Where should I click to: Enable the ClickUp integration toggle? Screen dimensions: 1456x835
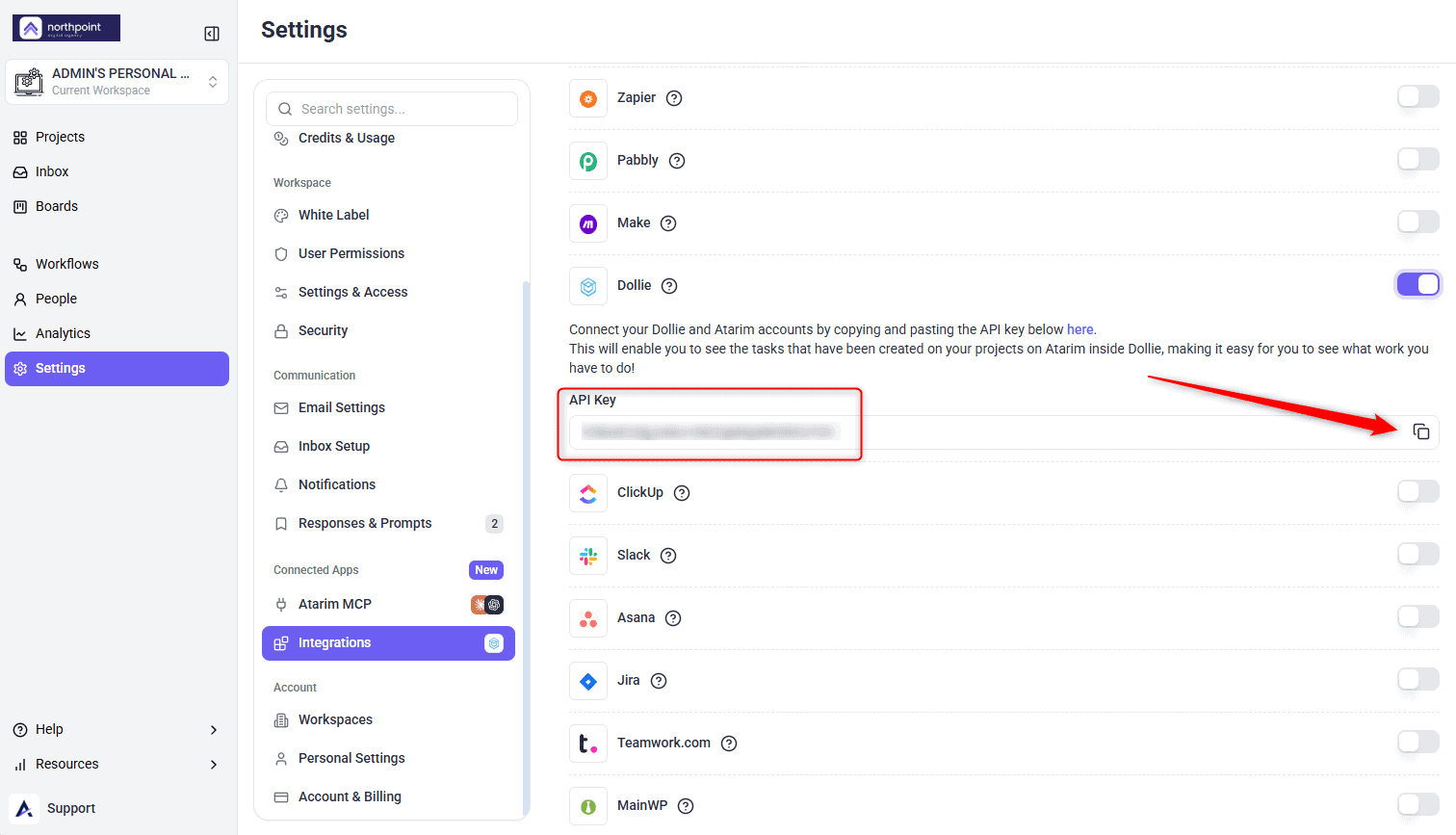point(1418,491)
